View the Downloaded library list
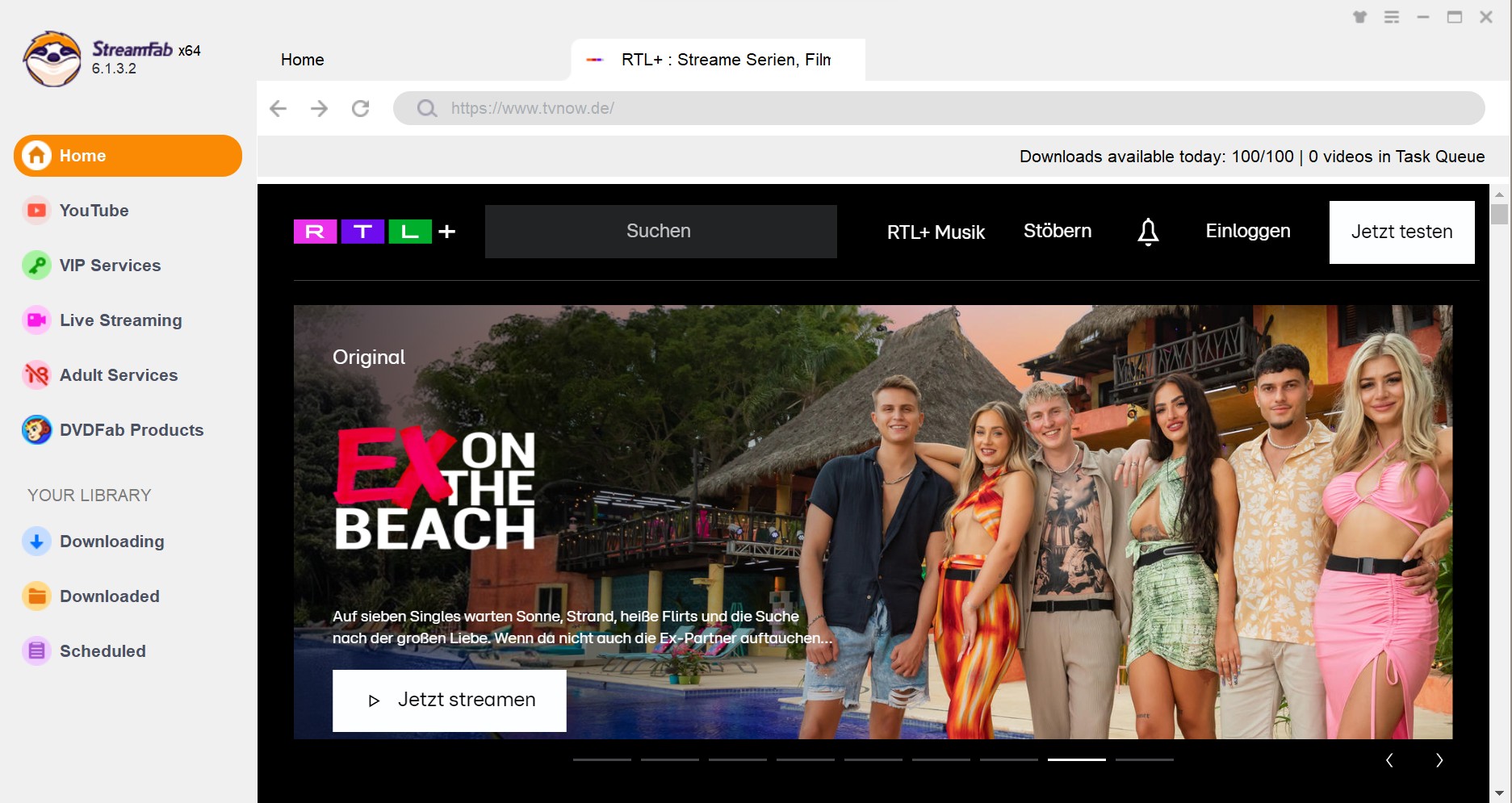Screen dimensions: 1512x803 point(128,596)
